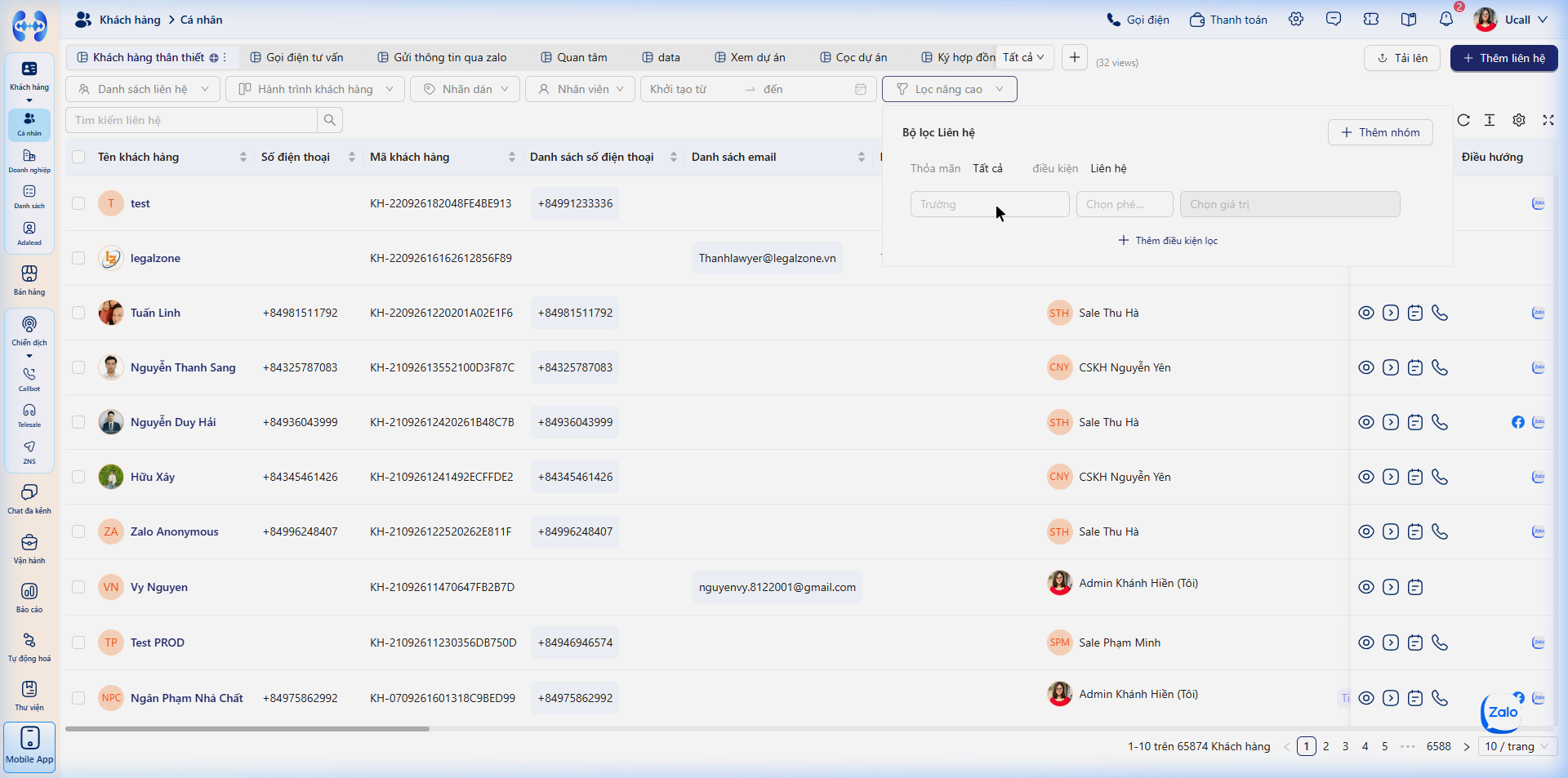Open Hành trình khách hàng dropdown
The height and width of the screenshot is (778, 1568).
coord(315,89)
